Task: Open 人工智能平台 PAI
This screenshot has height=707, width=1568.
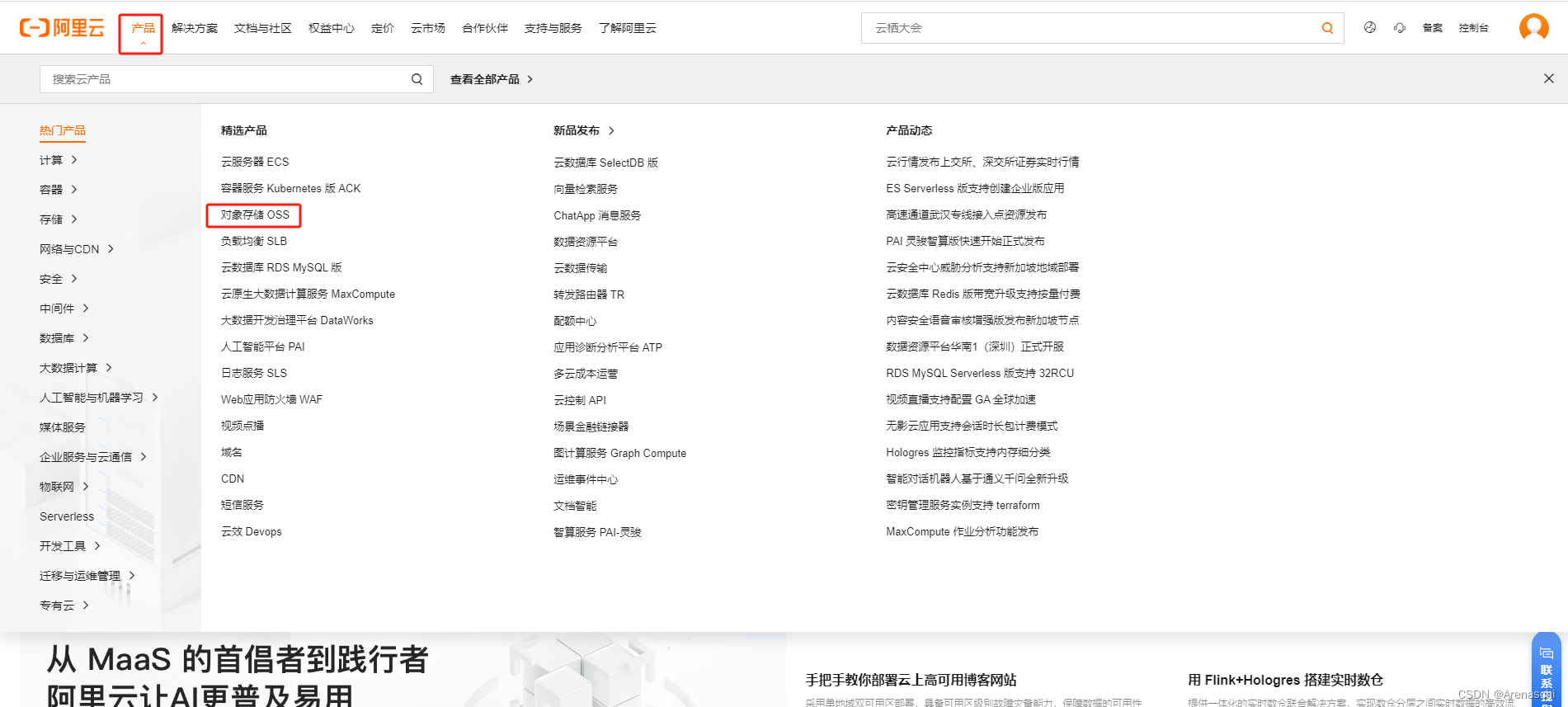Action: click(x=263, y=346)
